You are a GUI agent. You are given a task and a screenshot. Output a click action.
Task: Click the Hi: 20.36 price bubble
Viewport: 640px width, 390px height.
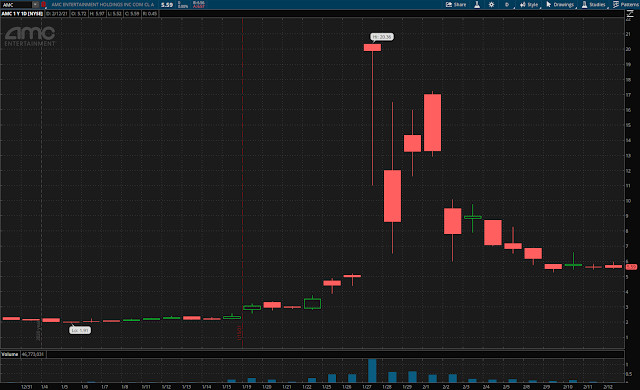tap(382, 37)
